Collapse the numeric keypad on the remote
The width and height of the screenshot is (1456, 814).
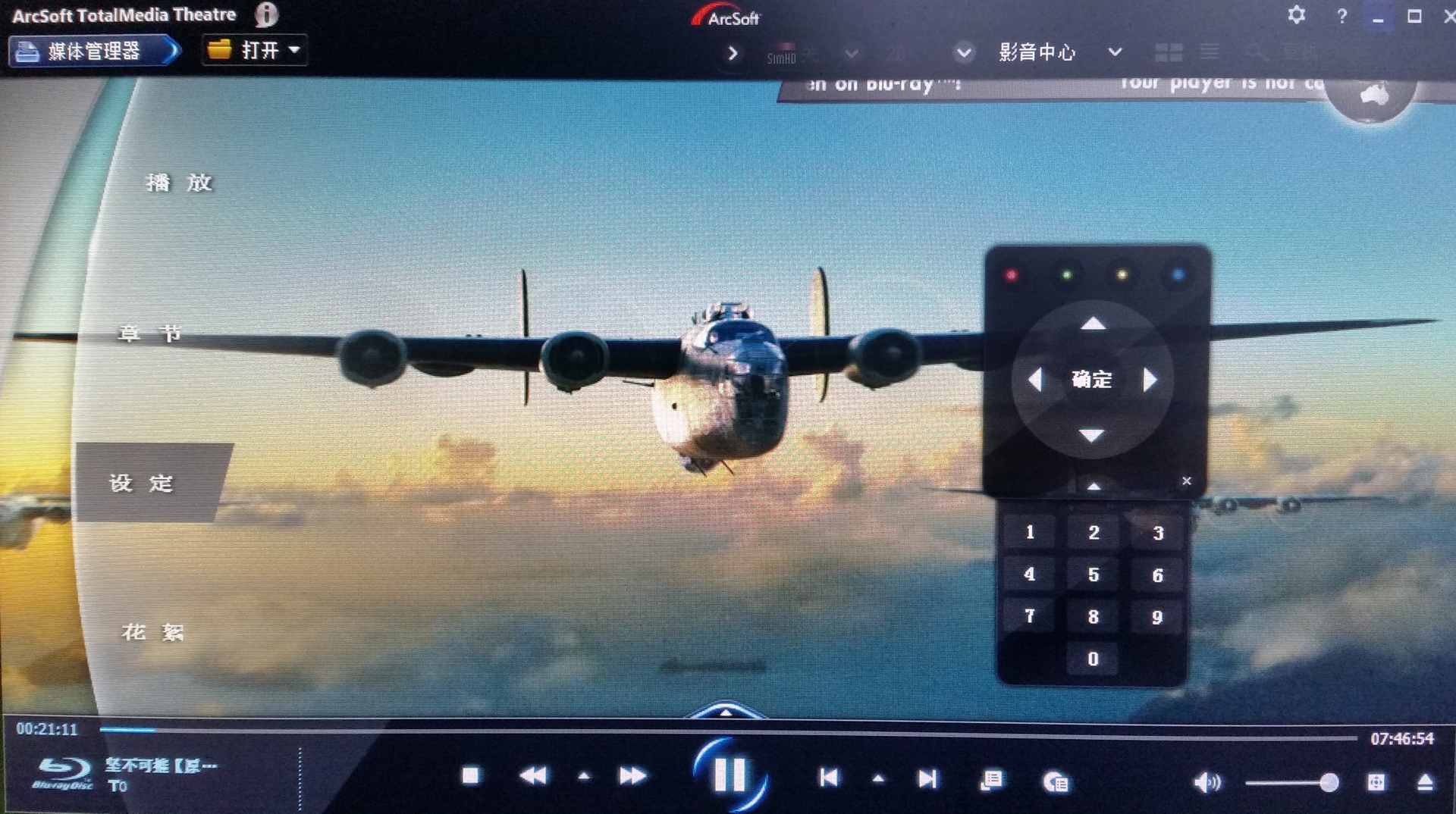point(1094,487)
